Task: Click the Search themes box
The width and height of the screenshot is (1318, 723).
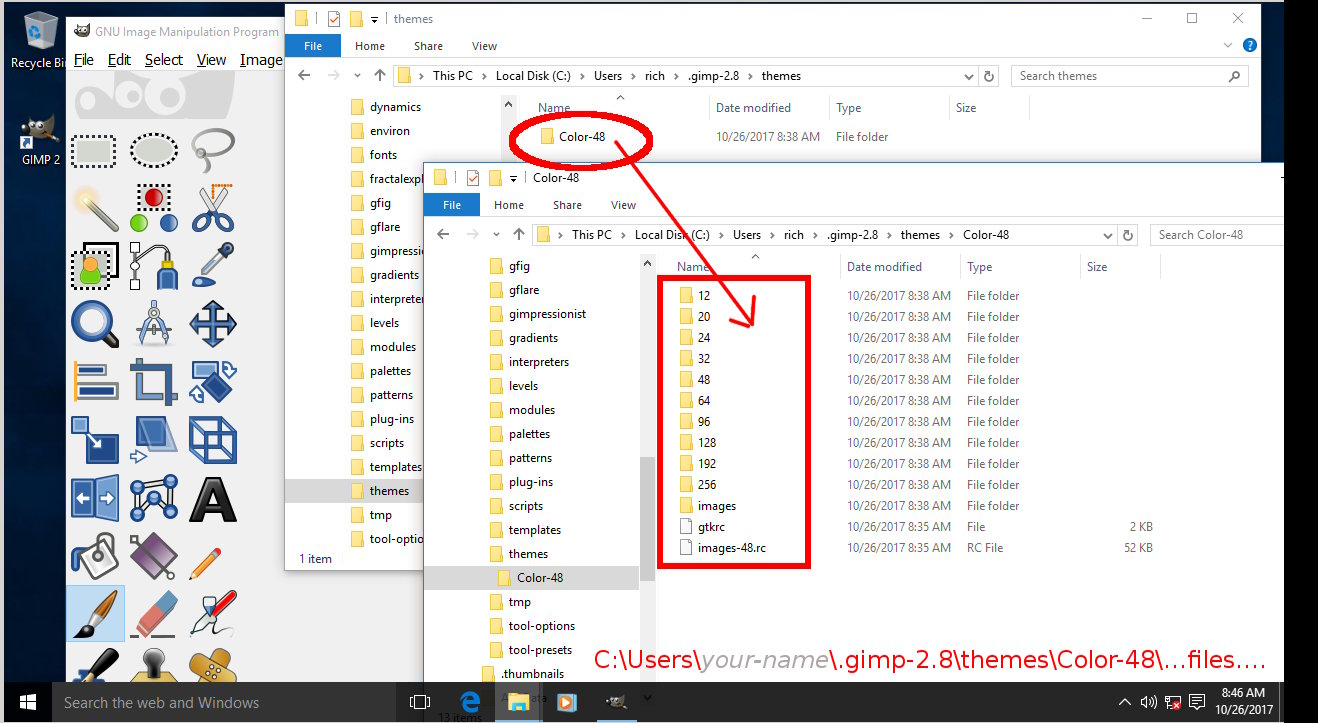Action: pyautogui.click(x=1130, y=76)
